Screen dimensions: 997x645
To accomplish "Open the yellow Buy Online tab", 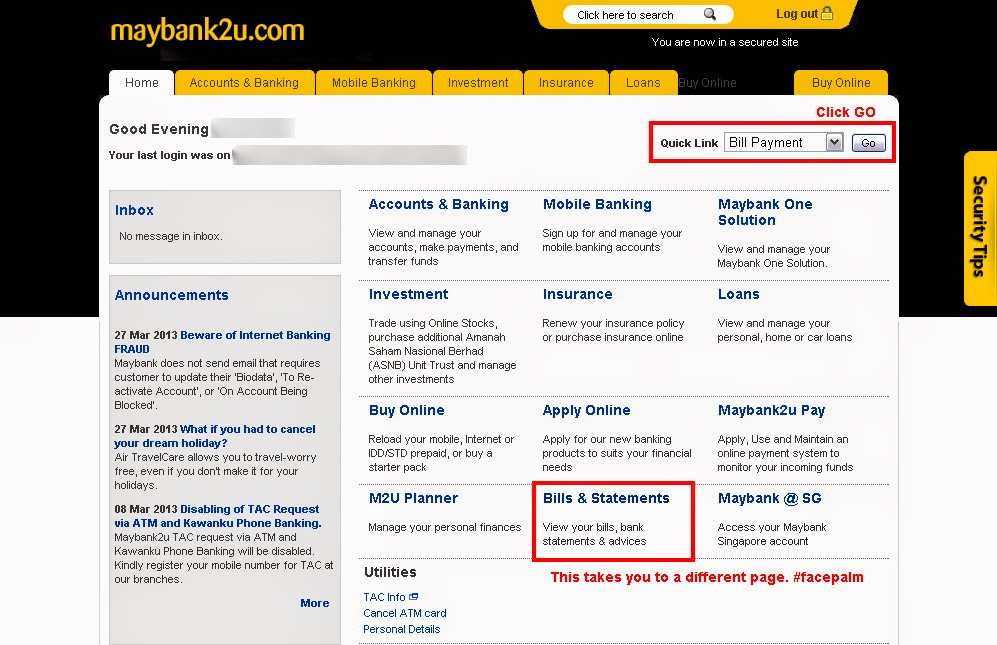I will click(841, 83).
